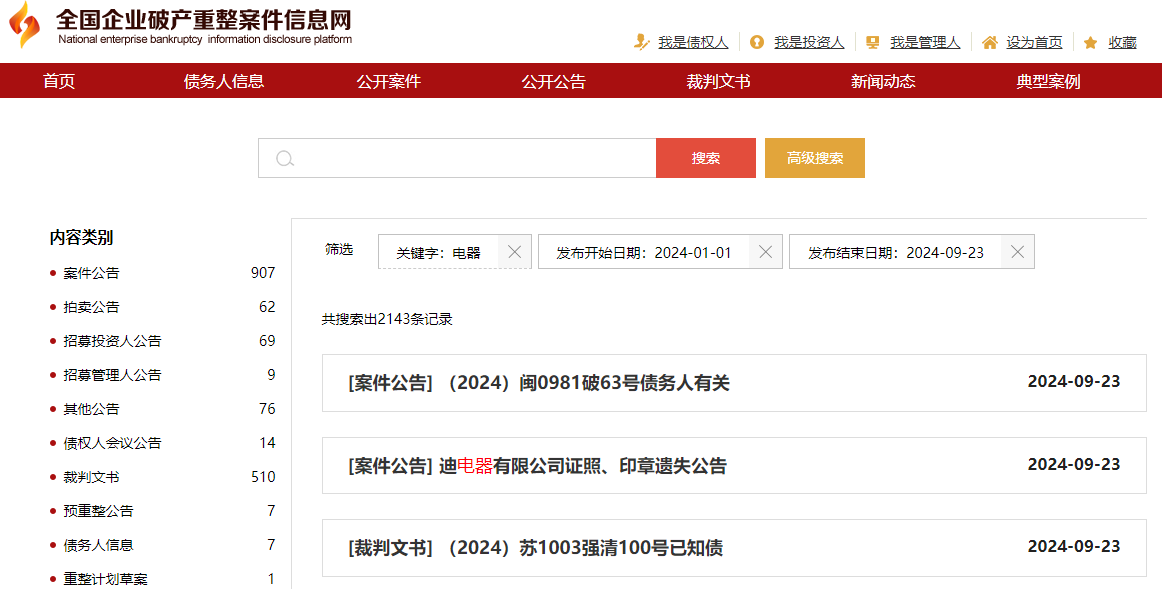Click the administrator icon
The width and height of the screenshot is (1162, 589).
pyautogui.click(x=873, y=42)
